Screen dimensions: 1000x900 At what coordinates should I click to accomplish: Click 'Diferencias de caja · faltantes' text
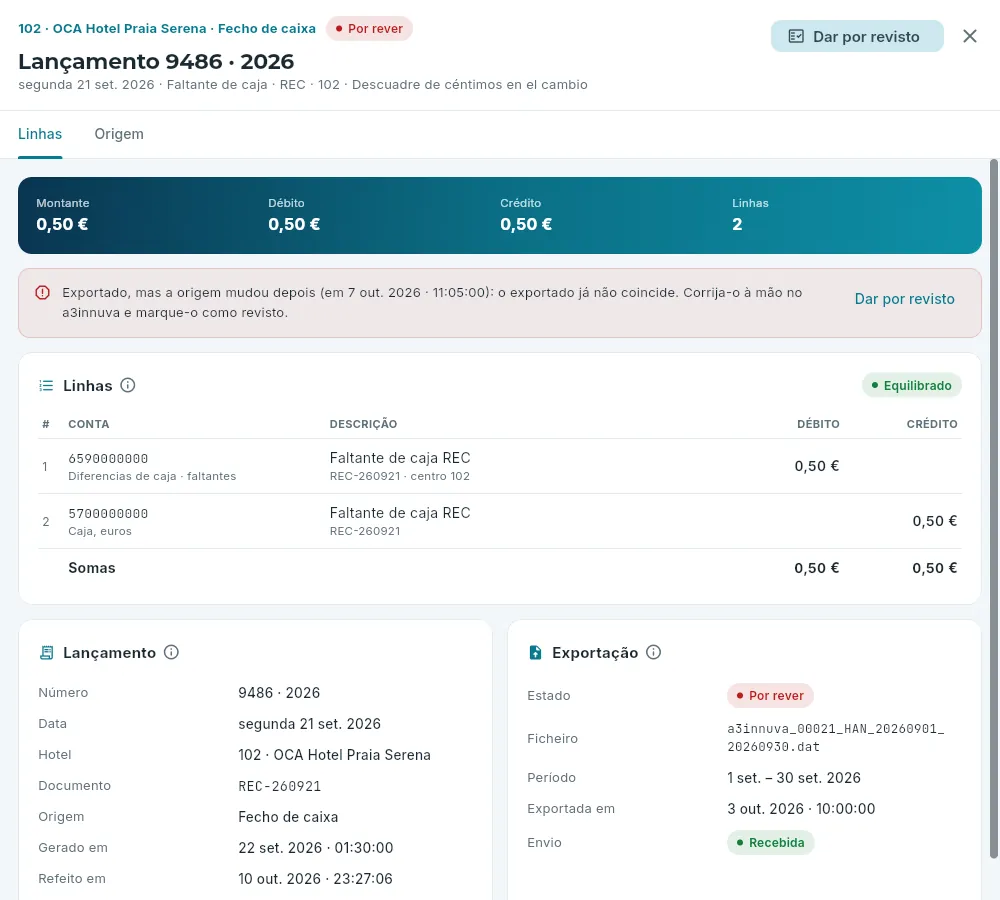pos(152,476)
